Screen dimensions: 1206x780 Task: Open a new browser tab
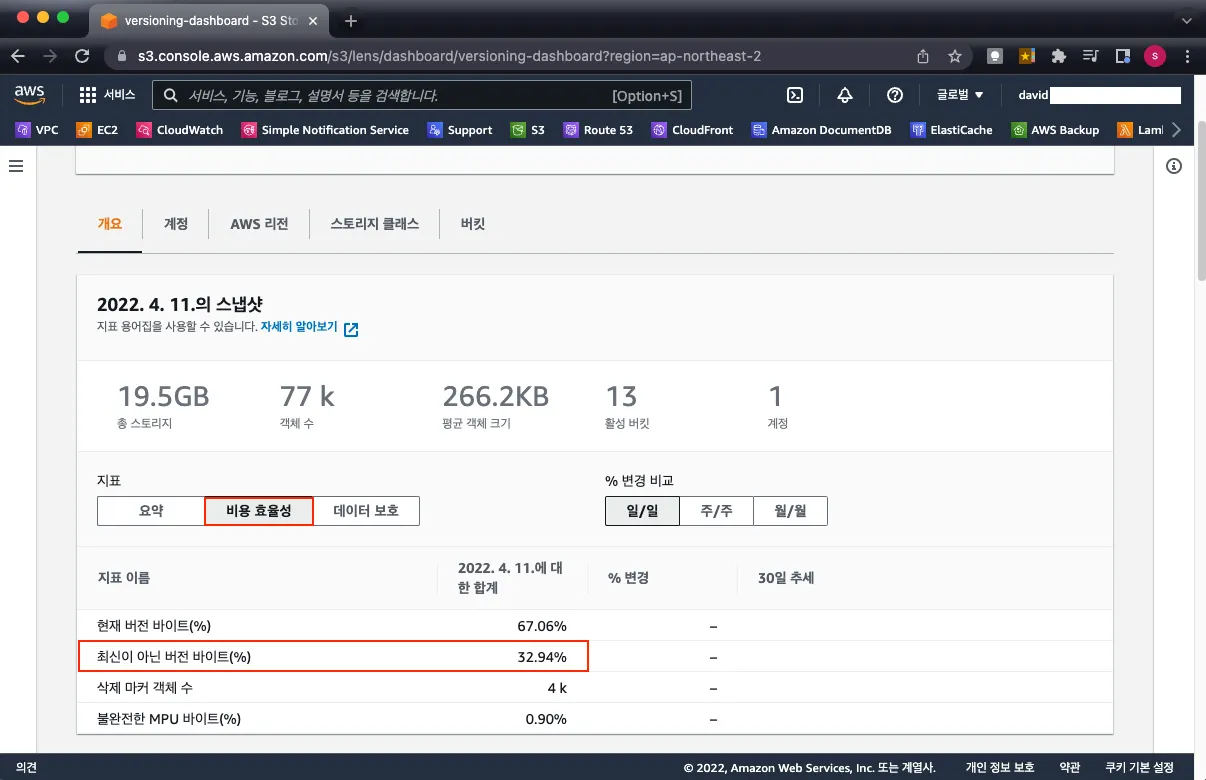click(350, 21)
